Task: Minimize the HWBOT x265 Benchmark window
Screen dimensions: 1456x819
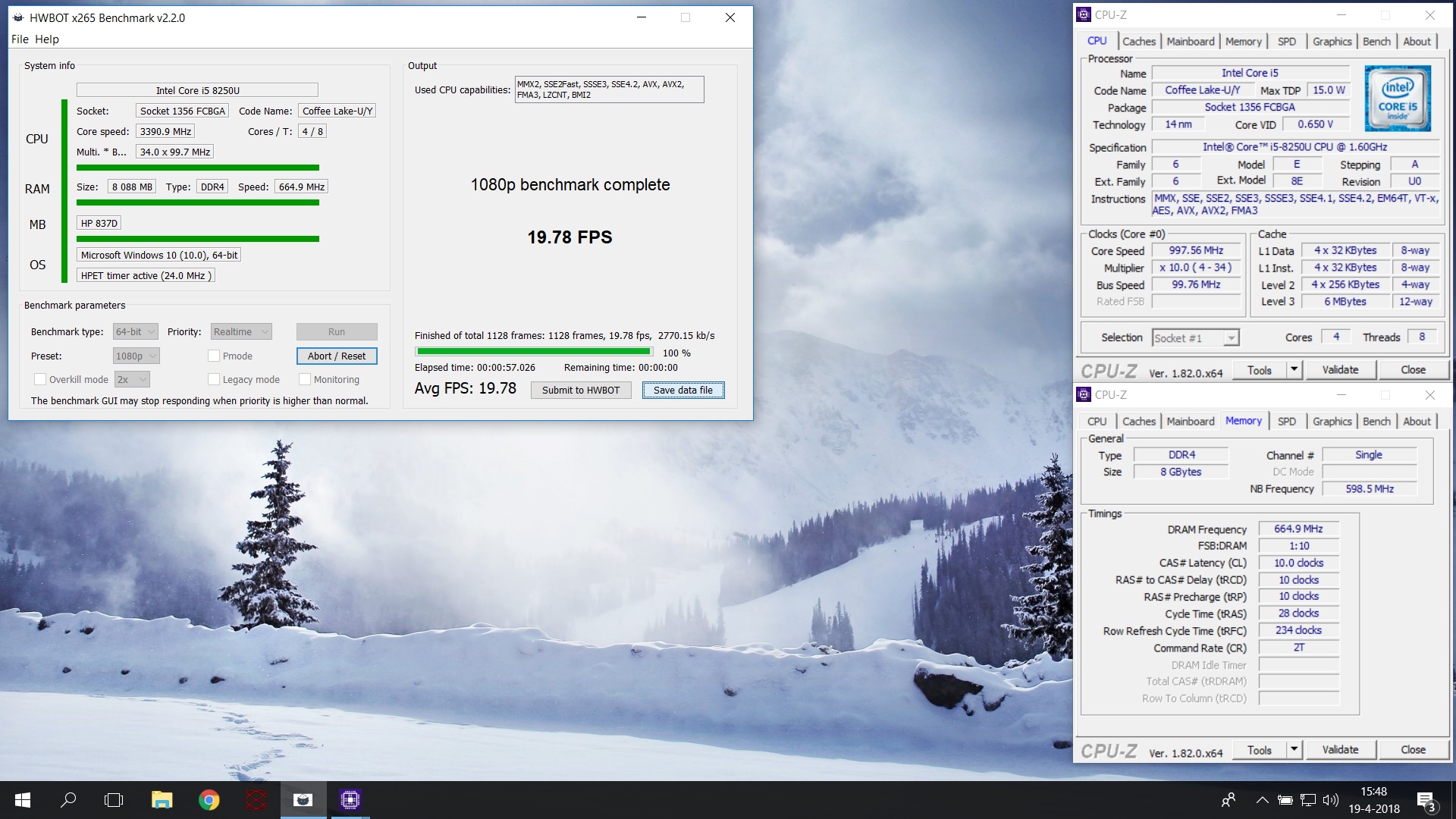Action: click(x=642, y=17)
